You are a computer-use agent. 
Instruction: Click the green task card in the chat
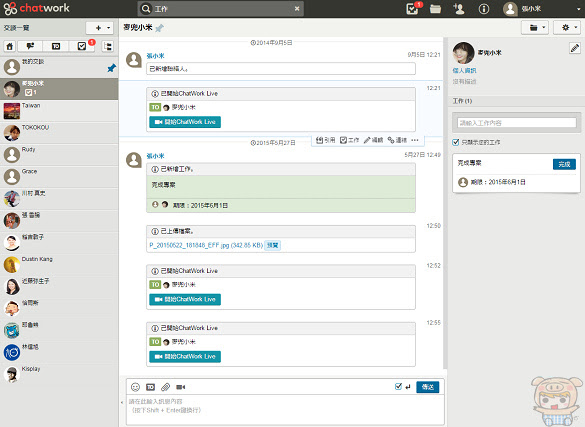point(281,194)
